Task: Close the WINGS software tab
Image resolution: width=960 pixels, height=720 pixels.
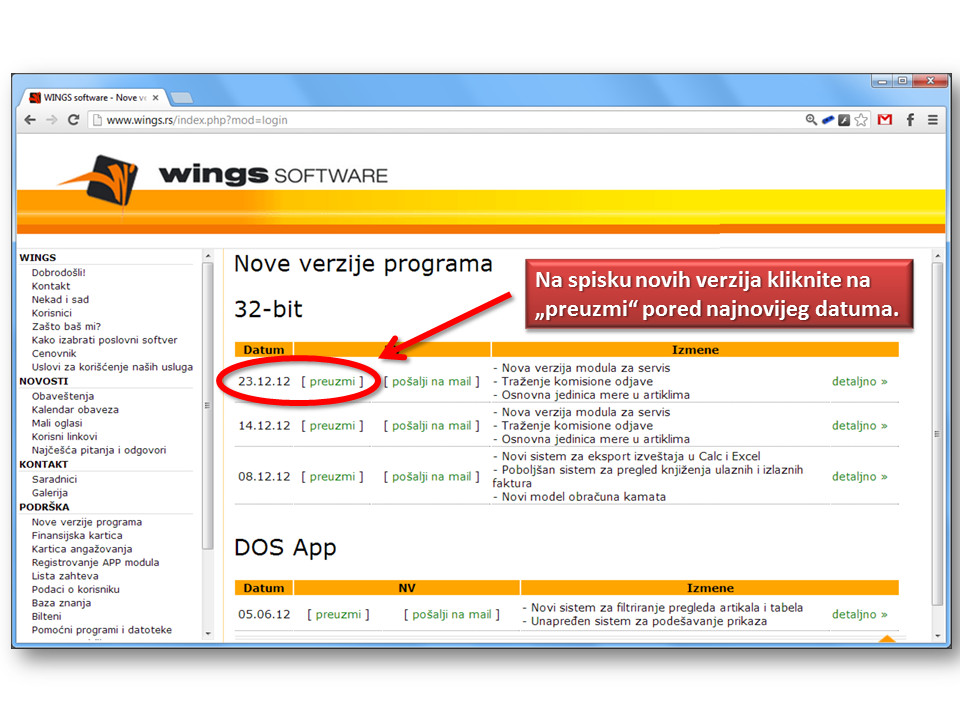Action: coord(155,98)
